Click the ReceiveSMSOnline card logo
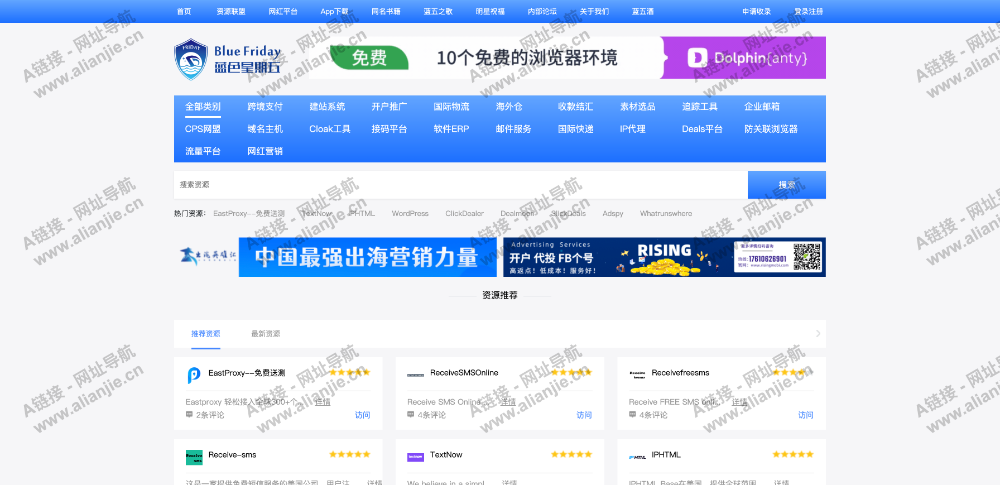The image size is (1000, 485). (415, 375)
